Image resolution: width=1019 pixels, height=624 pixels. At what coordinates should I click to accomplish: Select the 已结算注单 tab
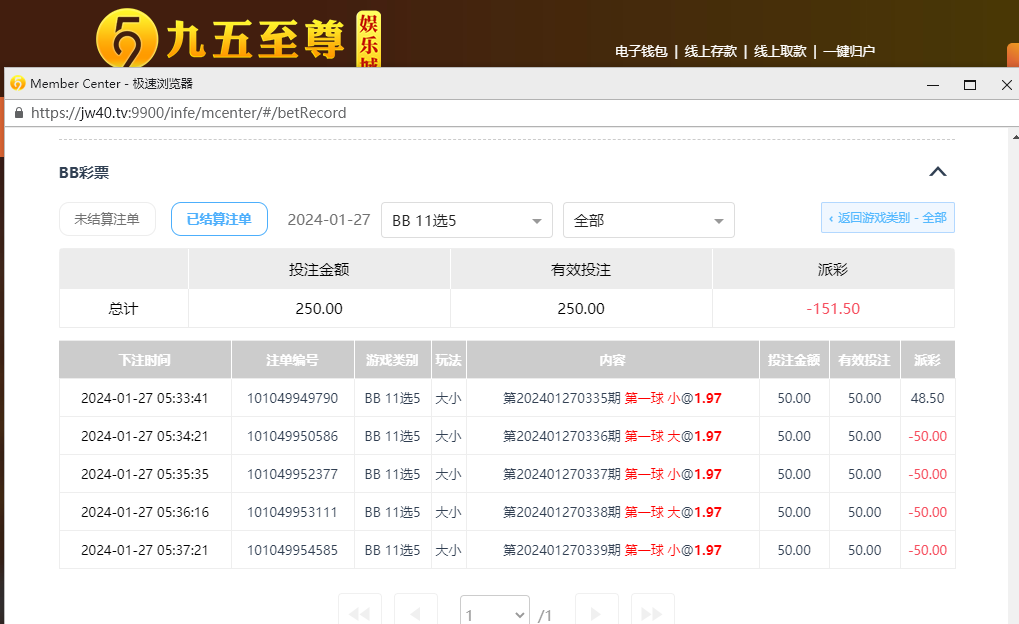pyautogui.click(x=219, y=219)
